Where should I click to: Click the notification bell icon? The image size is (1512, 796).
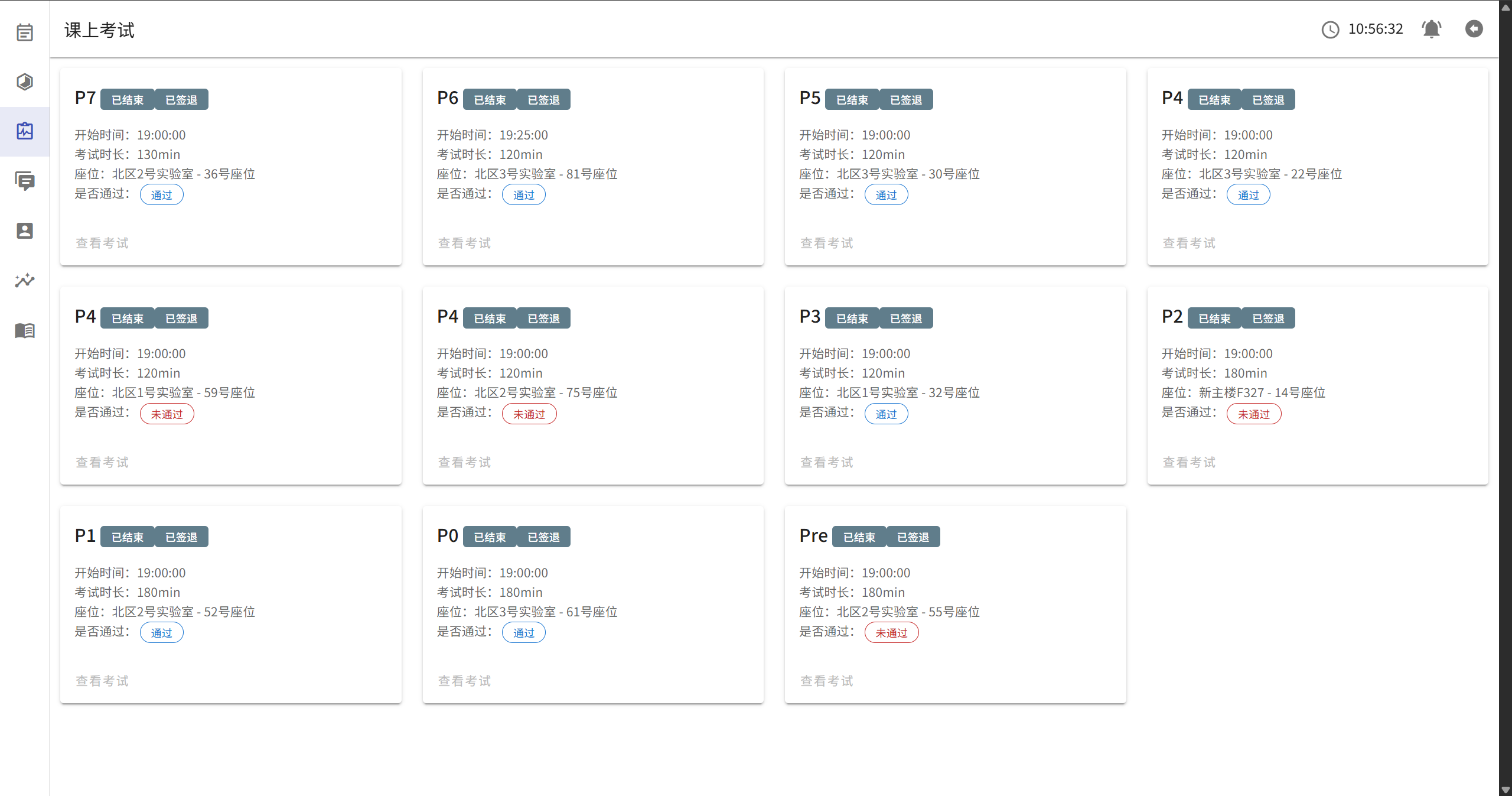pyautogui.click(x=1431, y=29)
